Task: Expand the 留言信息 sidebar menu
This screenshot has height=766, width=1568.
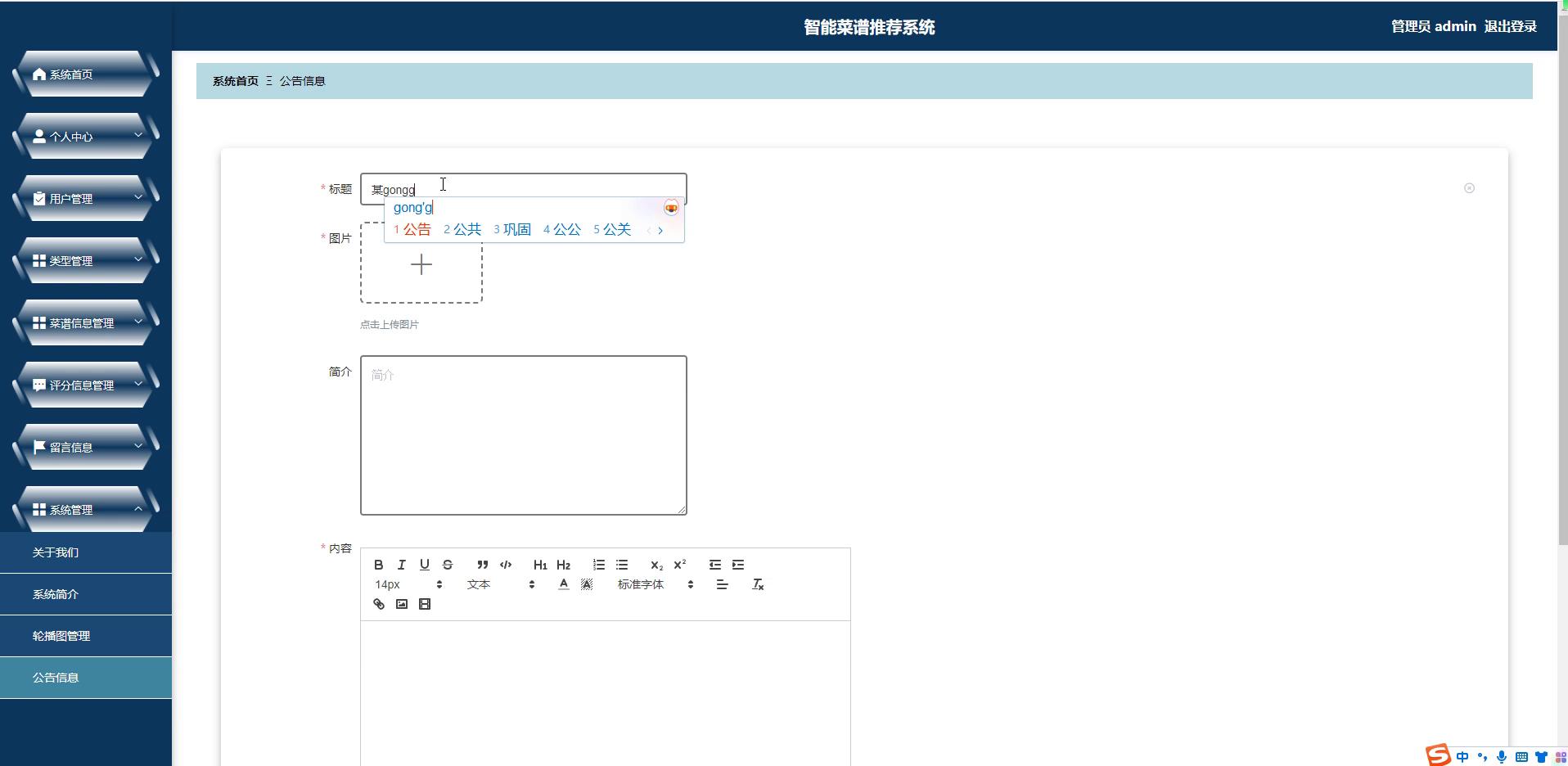Action: (x=85, y=448)
